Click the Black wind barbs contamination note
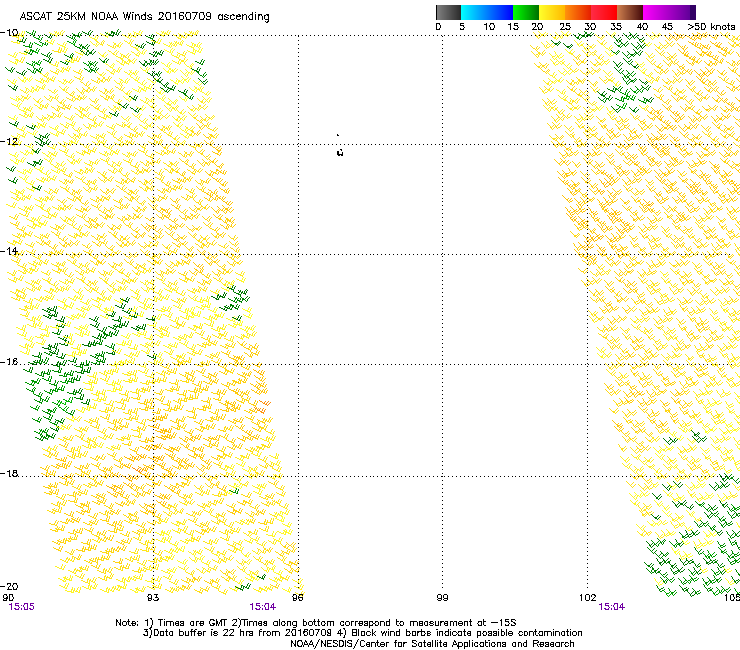Screen dimensions: 740x650 coord(460,633)
